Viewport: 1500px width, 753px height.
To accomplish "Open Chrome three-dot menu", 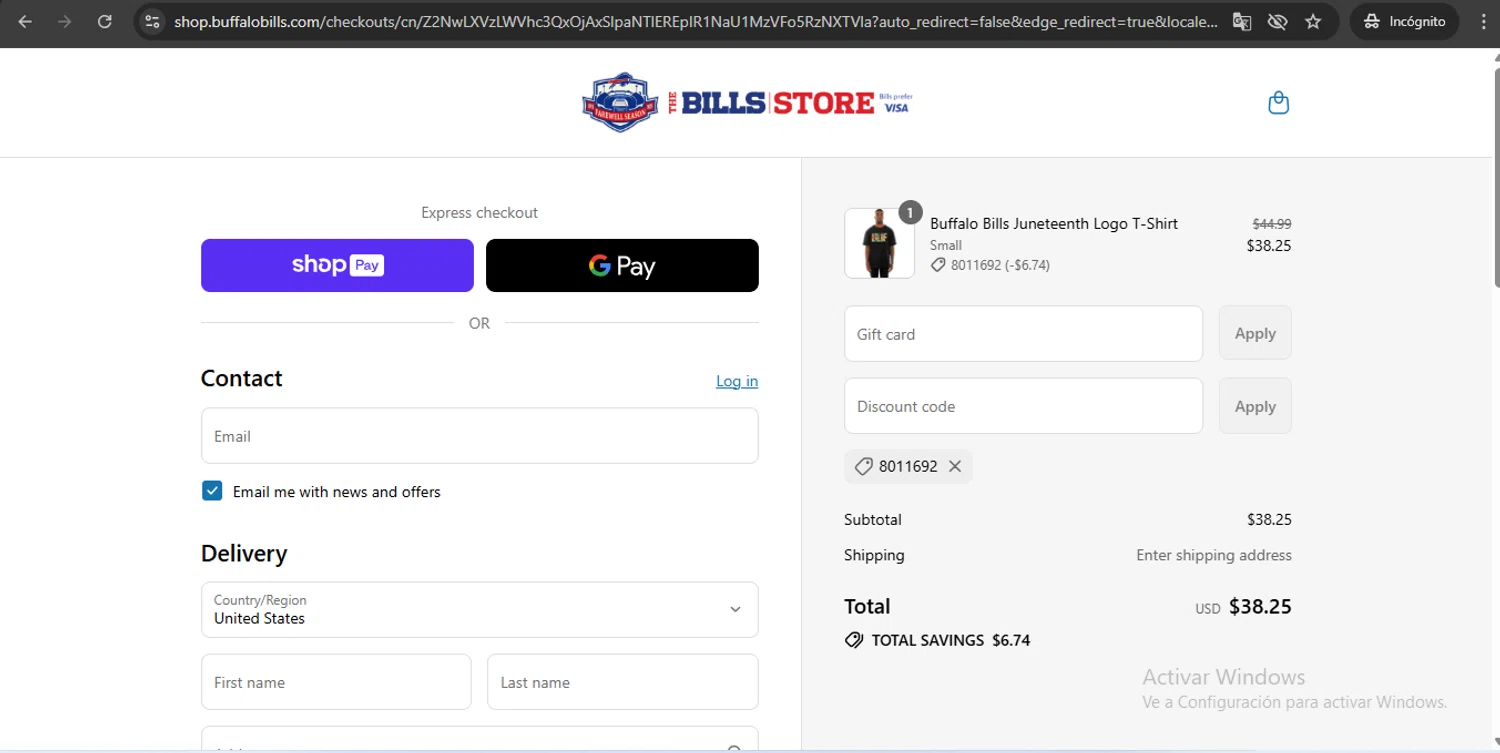I will [x=1483, y=21].
